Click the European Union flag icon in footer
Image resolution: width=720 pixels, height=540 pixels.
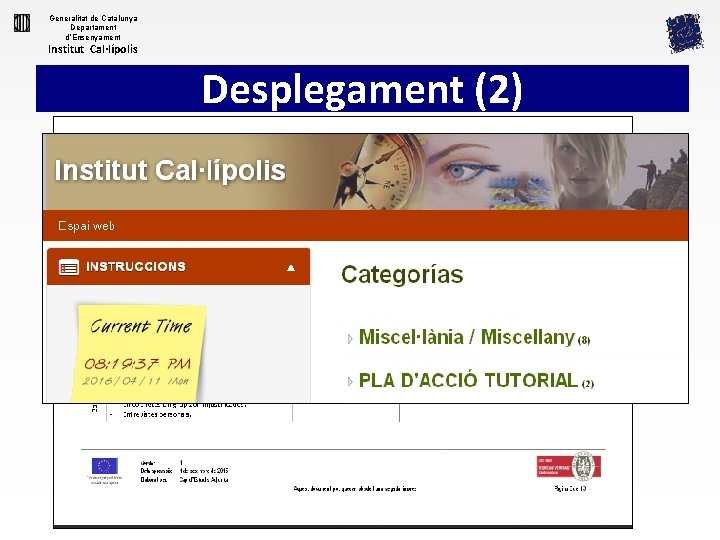[x=105, y=466]
